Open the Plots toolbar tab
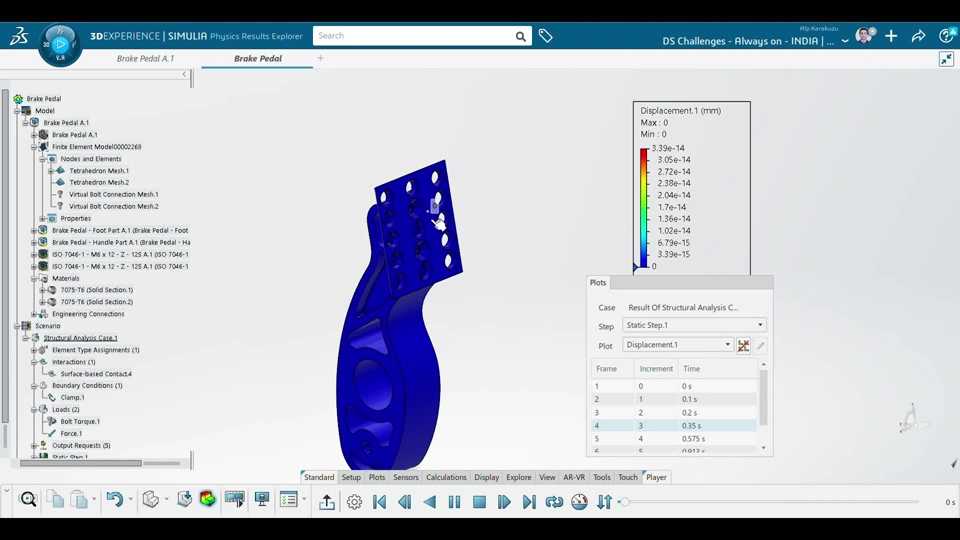Viewport: 960px width, 540px height. tap(377, 478)
